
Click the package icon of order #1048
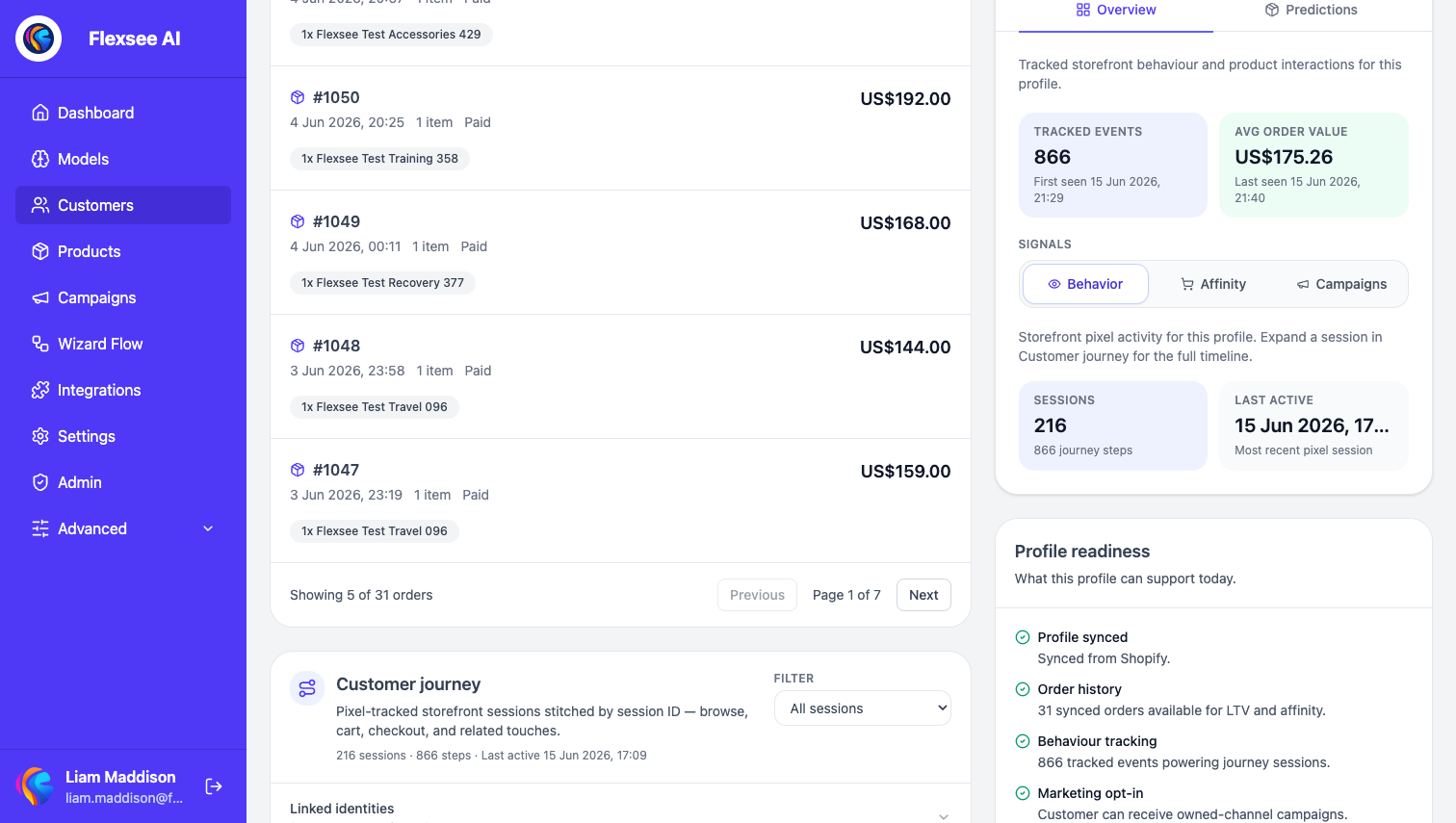click(298, 346)
